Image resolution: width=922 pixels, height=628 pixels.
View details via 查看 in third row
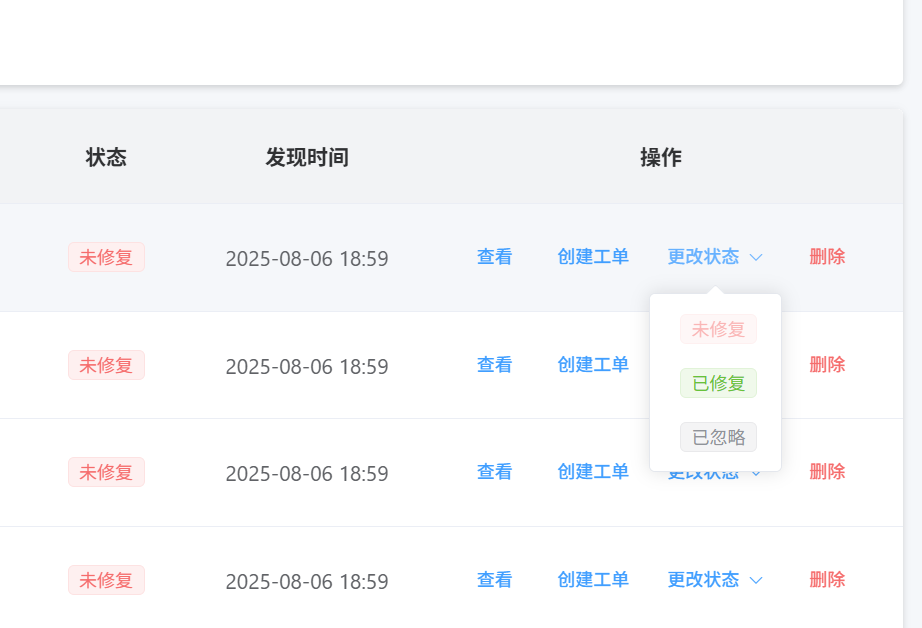point(494,472)
